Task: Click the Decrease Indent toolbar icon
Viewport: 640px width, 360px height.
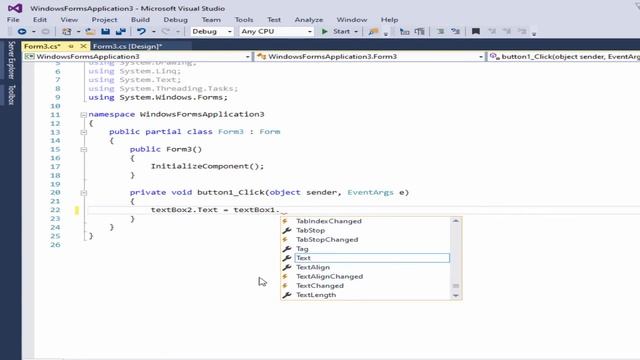Action: 440,31
